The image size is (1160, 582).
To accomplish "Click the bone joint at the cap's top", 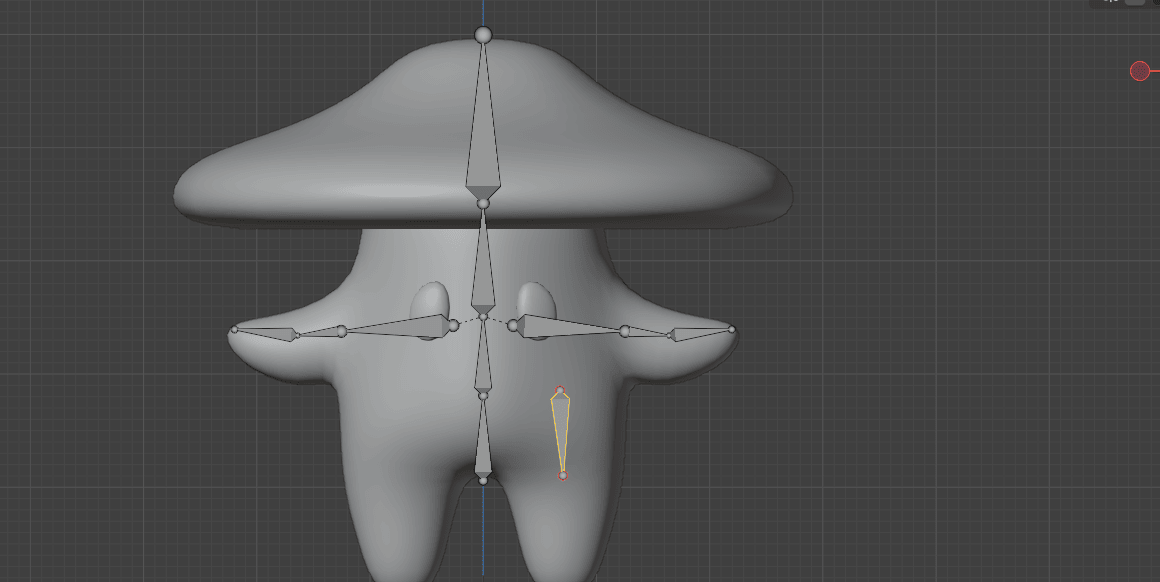I will pyautogui.click(x=483, y=35).
